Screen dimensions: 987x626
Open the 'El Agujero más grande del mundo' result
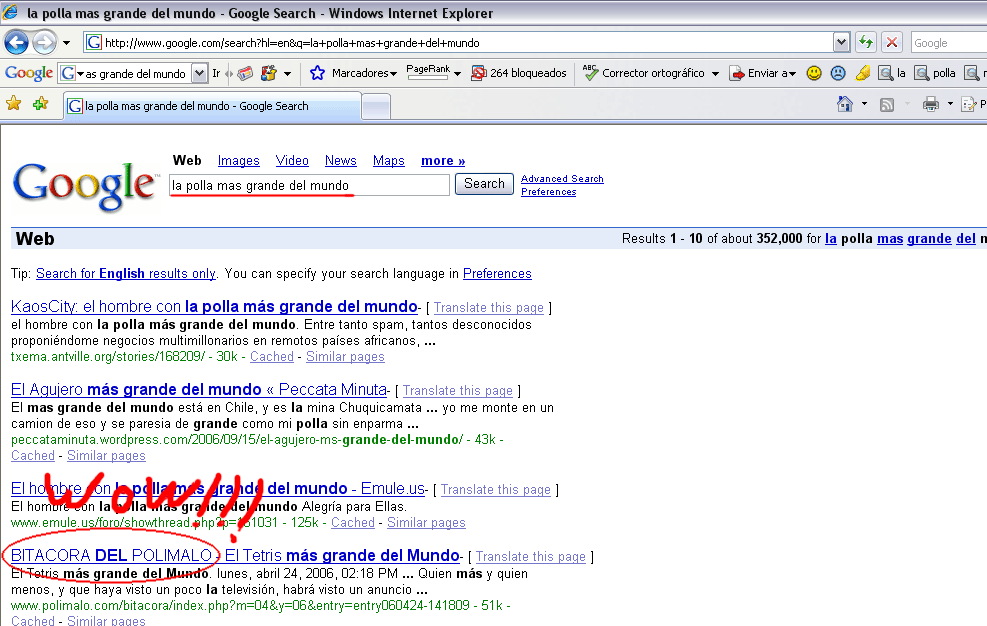199,389
